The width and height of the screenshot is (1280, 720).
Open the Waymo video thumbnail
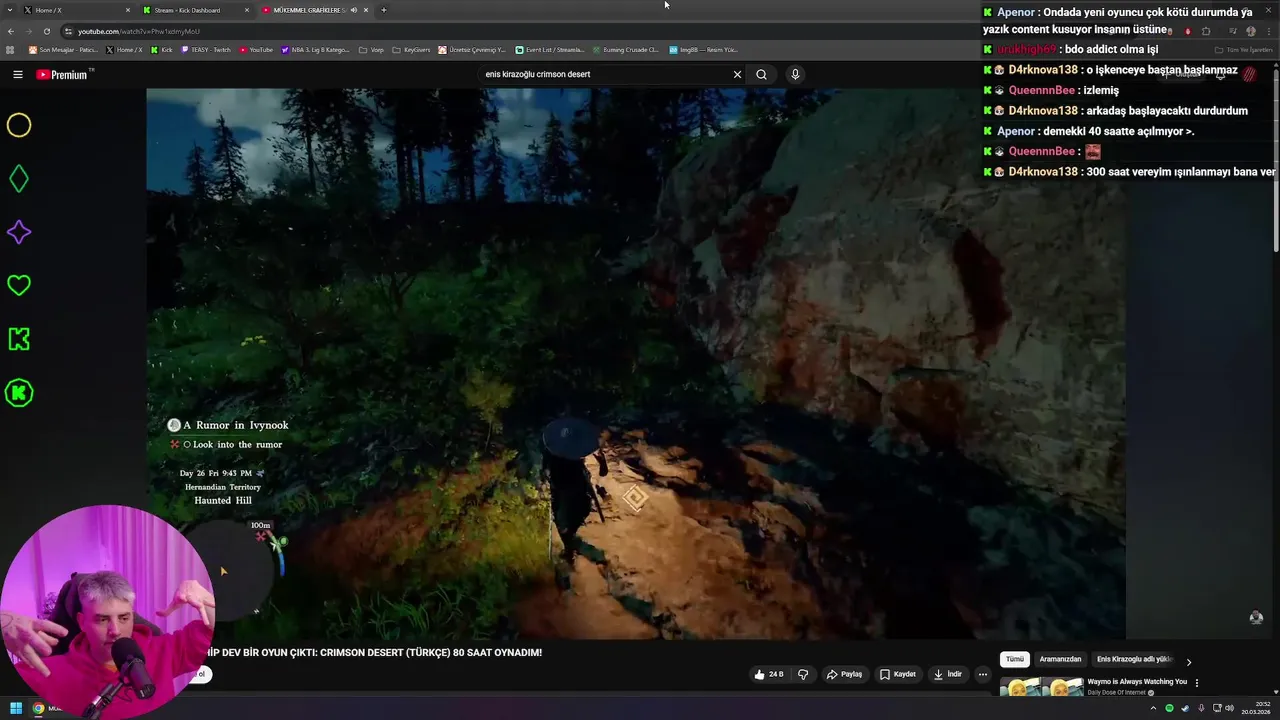(x=1042, y=687)
